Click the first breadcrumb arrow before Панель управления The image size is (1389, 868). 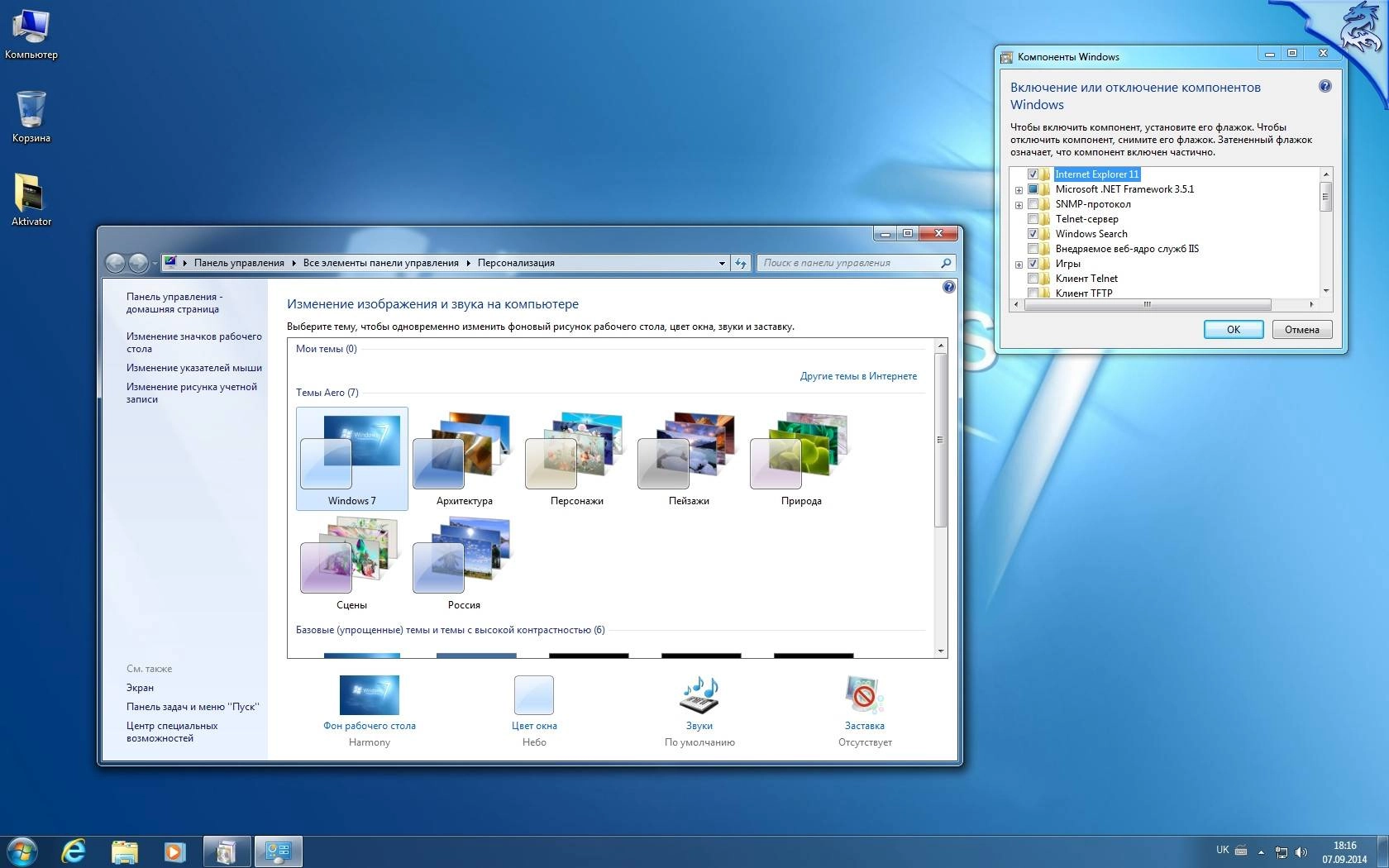pyautogui.click(x=185, y=263)
